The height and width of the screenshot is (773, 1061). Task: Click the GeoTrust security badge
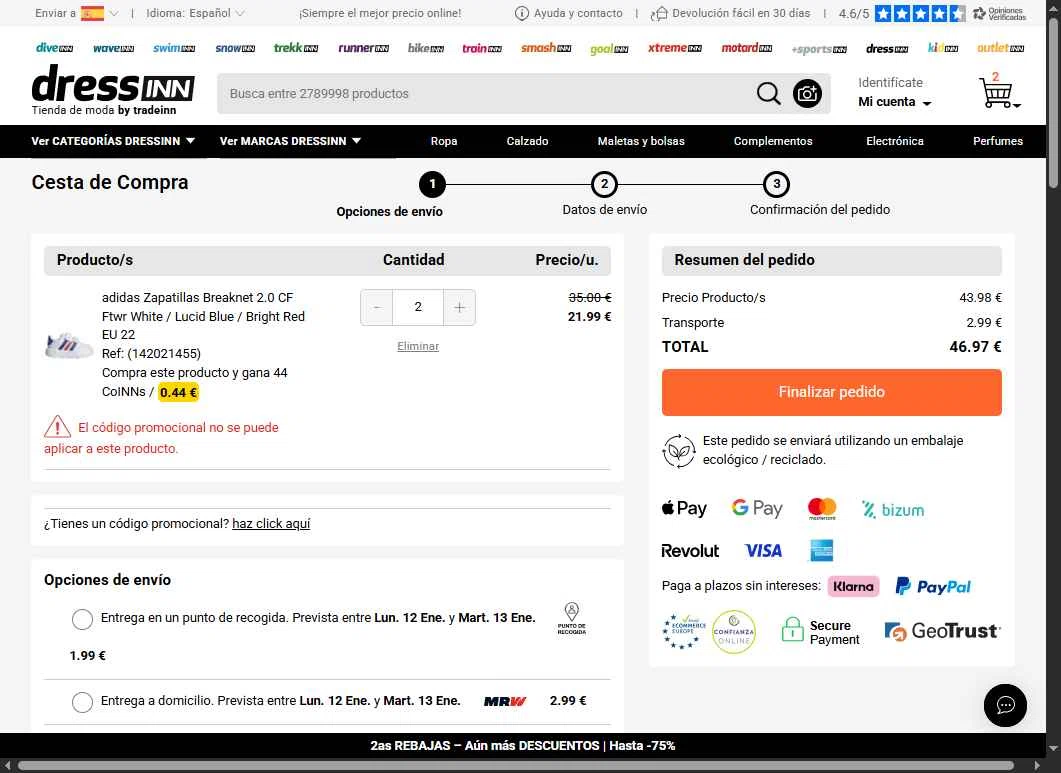point(942,632)
